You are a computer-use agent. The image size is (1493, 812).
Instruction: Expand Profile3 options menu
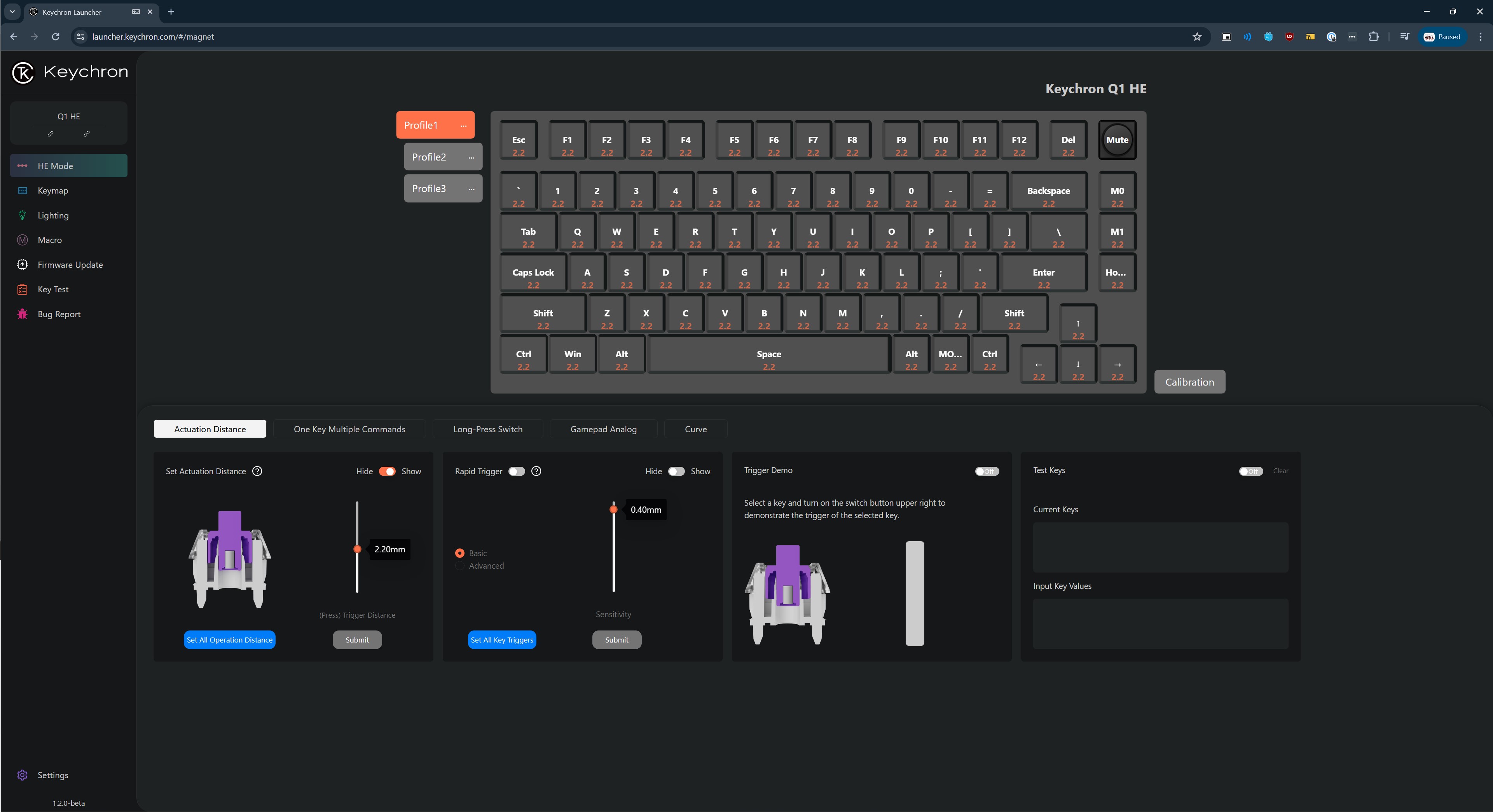click(x=471, y=189)
